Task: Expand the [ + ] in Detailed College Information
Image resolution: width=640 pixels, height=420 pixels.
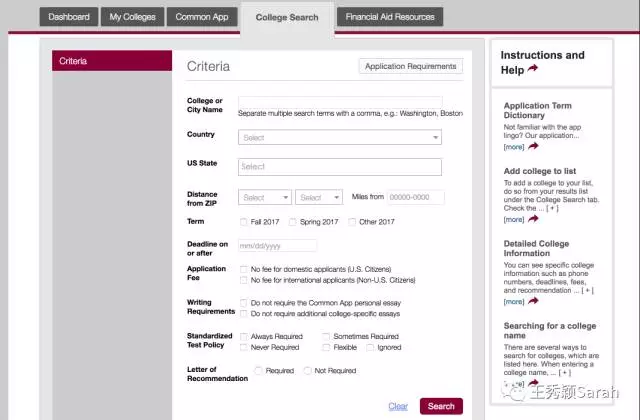Action: tap(587, 290)
